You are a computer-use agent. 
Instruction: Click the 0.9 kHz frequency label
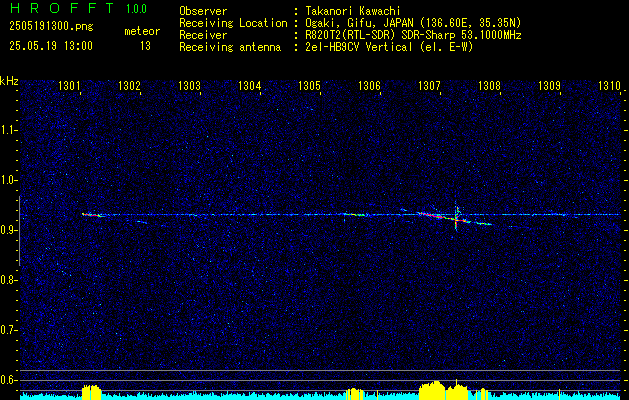(8, 230)
